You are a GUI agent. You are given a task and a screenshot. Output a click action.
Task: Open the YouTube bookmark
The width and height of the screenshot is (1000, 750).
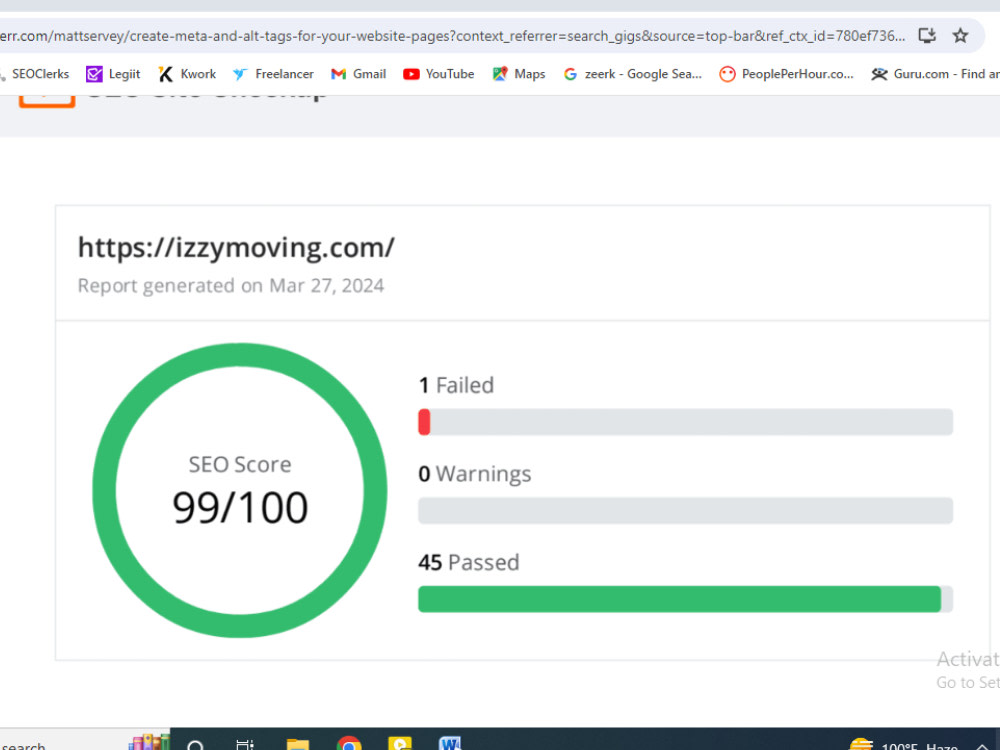439,74
